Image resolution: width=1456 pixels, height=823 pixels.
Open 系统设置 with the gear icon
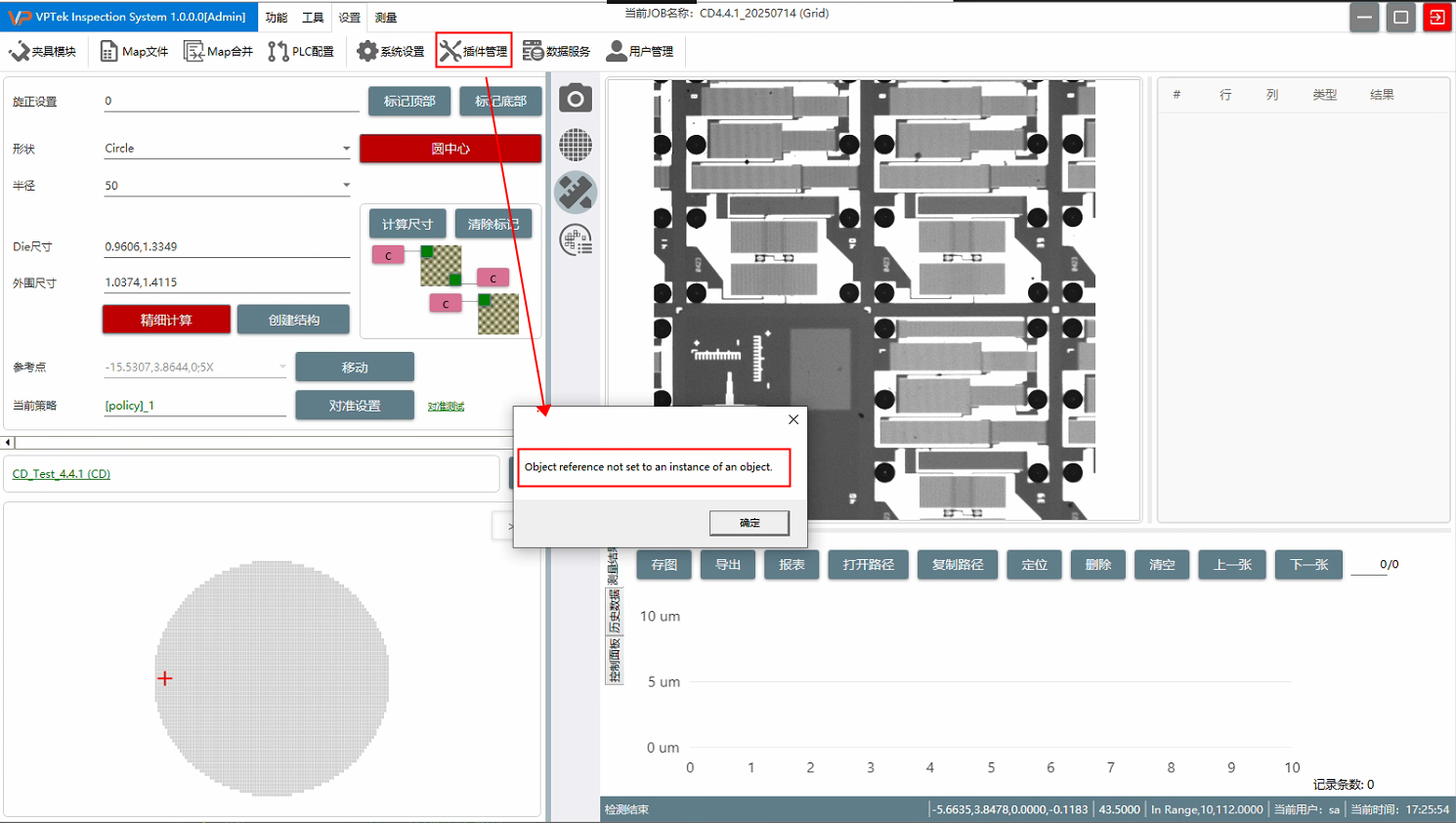click(x=391, y=51)
